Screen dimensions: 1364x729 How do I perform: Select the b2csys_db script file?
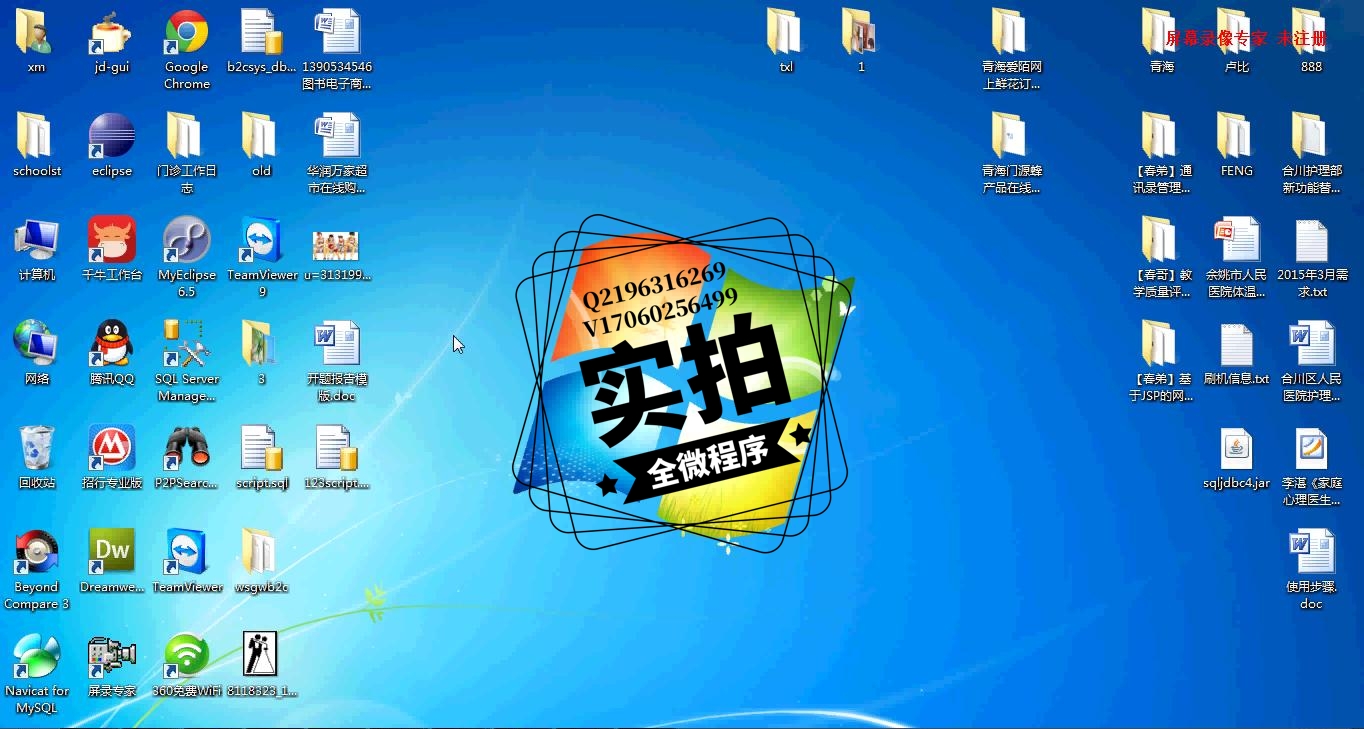click(262, 32)
